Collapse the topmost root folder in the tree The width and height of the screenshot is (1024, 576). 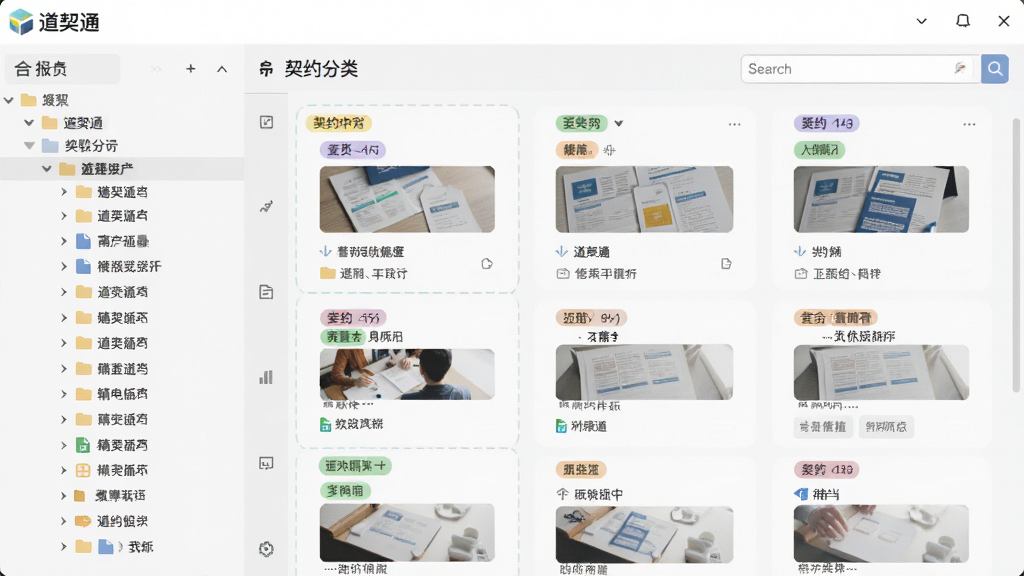[9, 100]
